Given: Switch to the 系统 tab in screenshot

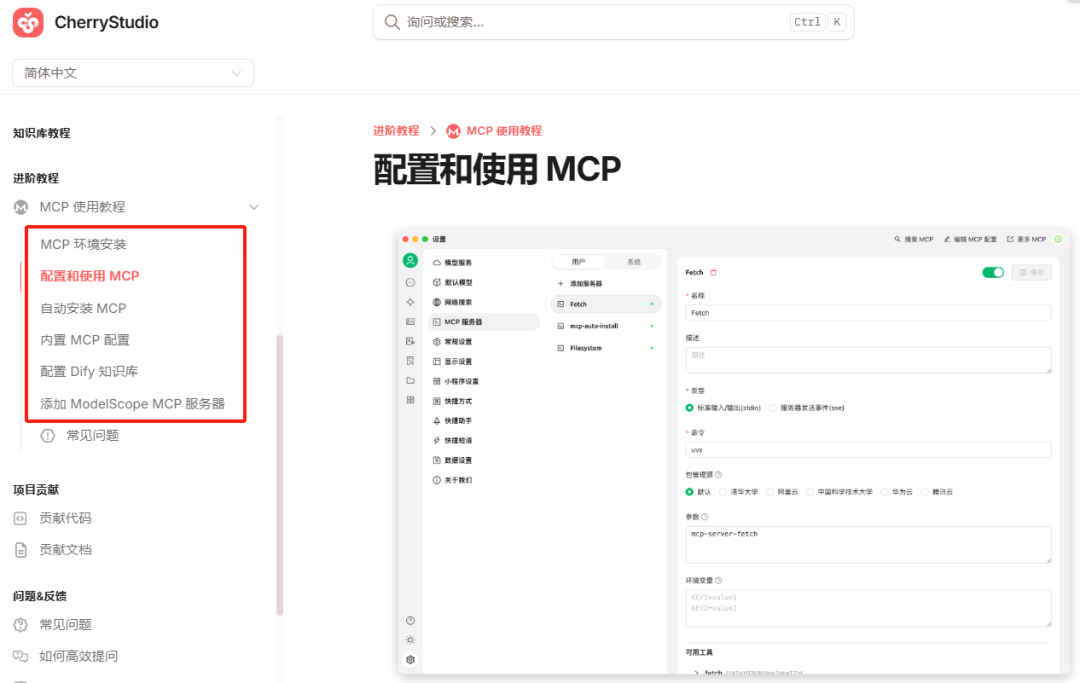Looking at the screenshot, I should [x=634, y=262].
